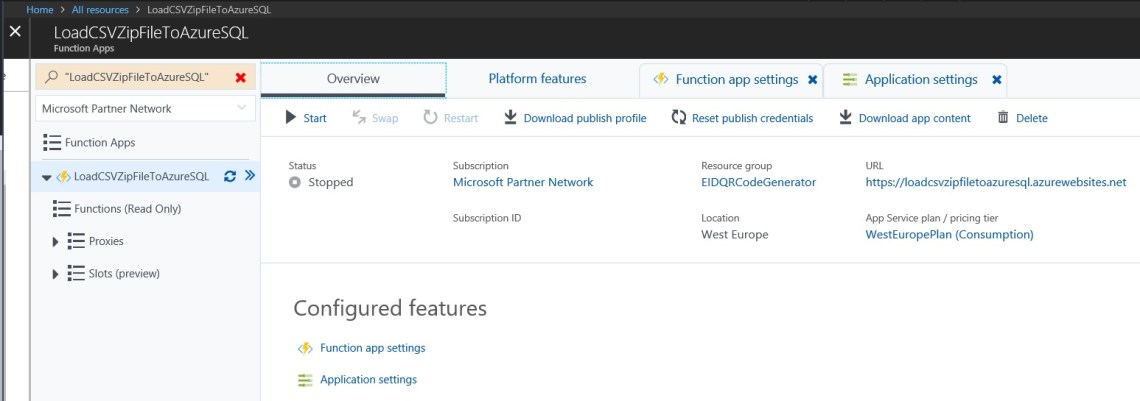Click the Start button label
1140x401 pixels.
click(x=315, y=118)
